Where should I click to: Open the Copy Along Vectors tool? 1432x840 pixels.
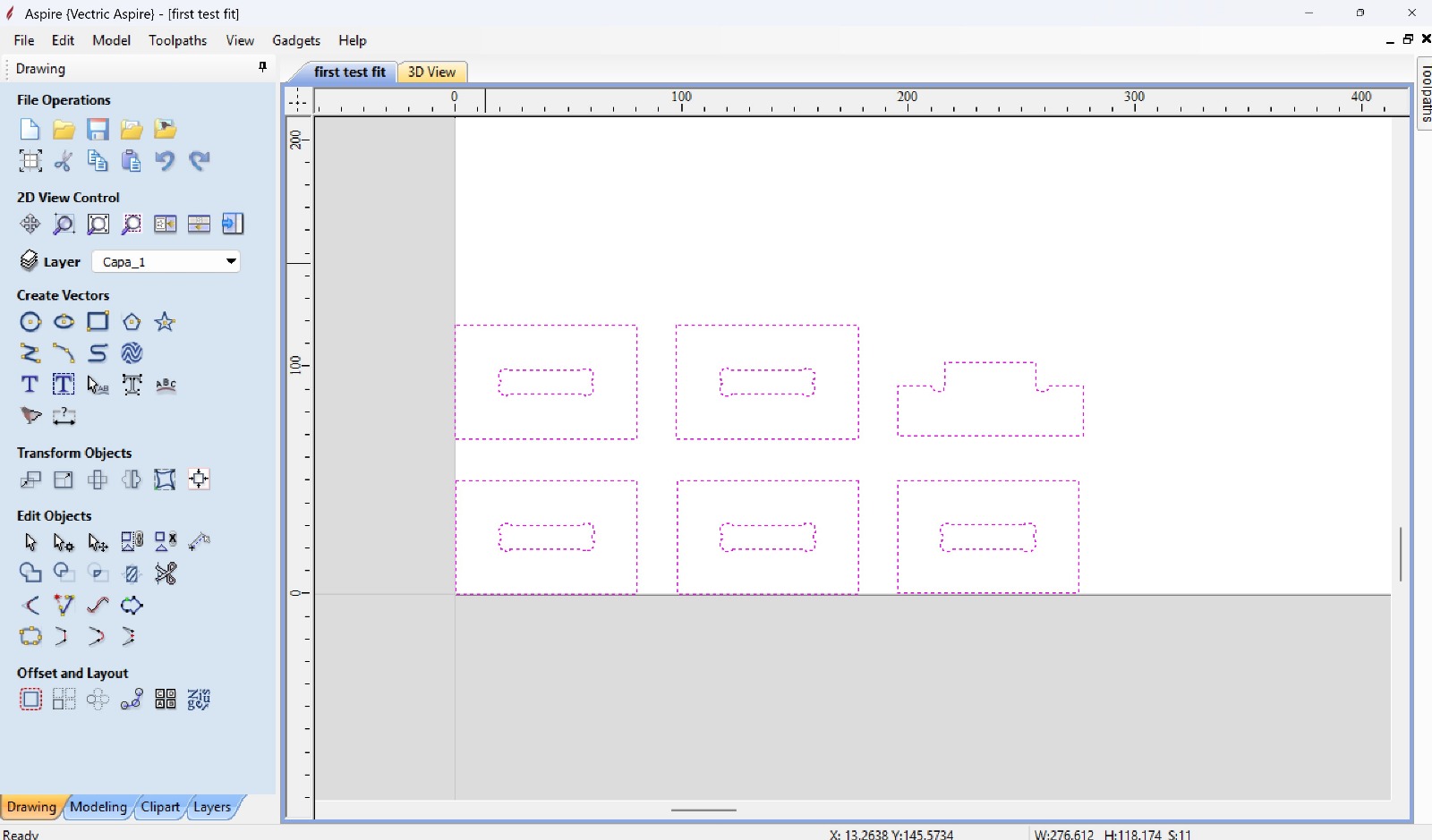pos(132,700)
